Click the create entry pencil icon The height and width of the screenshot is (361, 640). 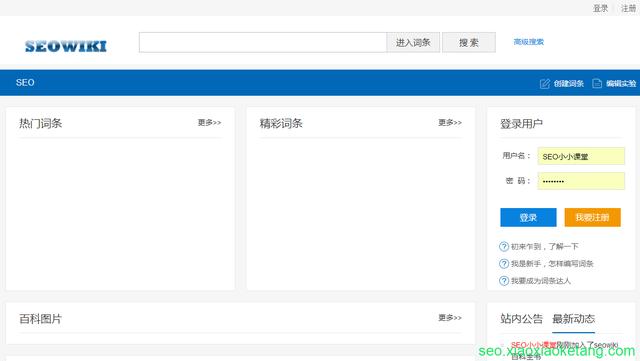click(544, 84)
